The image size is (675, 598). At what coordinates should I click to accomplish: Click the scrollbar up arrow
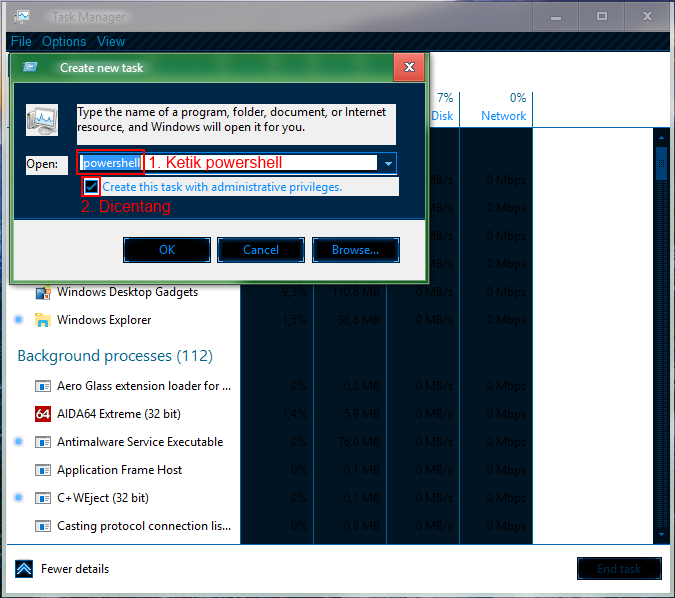[x=662, y=138]
